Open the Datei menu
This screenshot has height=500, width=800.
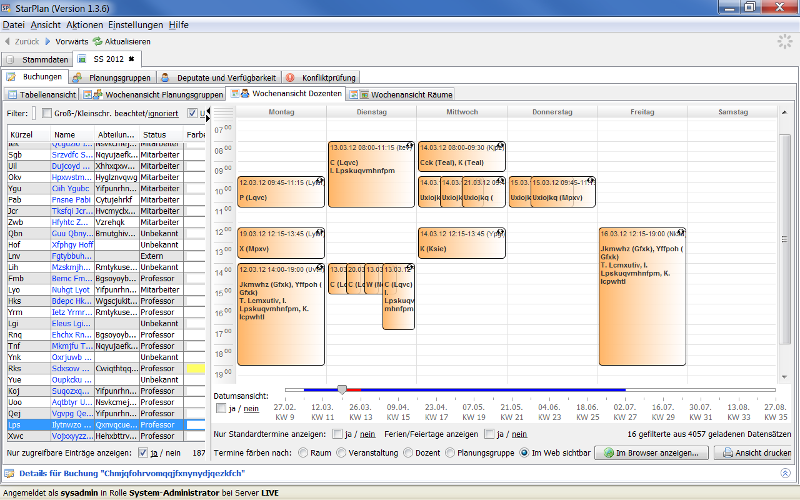point(13,24)
